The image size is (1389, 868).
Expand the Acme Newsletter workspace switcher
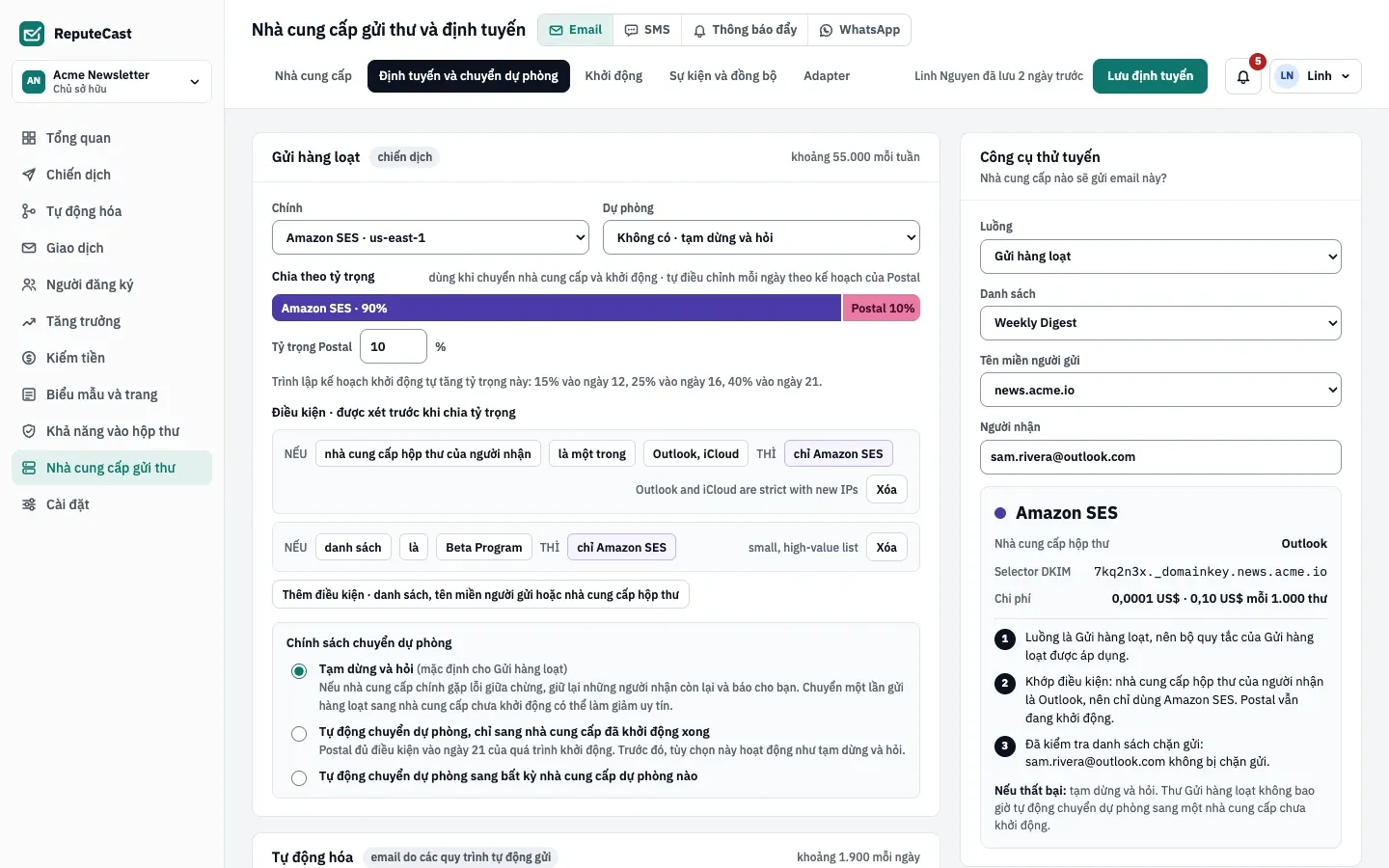click(x=112, y=81)
